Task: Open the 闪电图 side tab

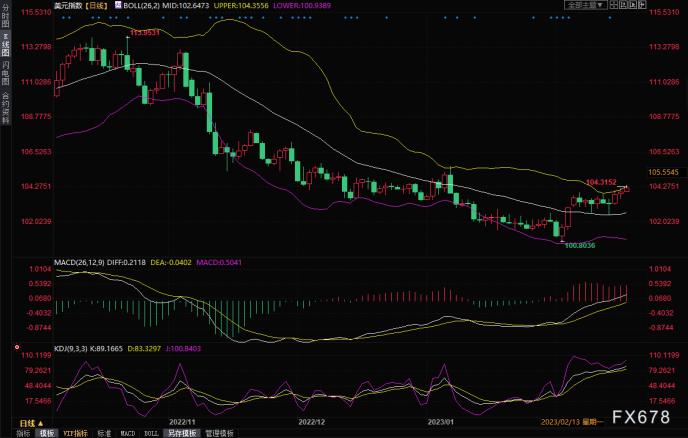Action: (x=6, y=72)
